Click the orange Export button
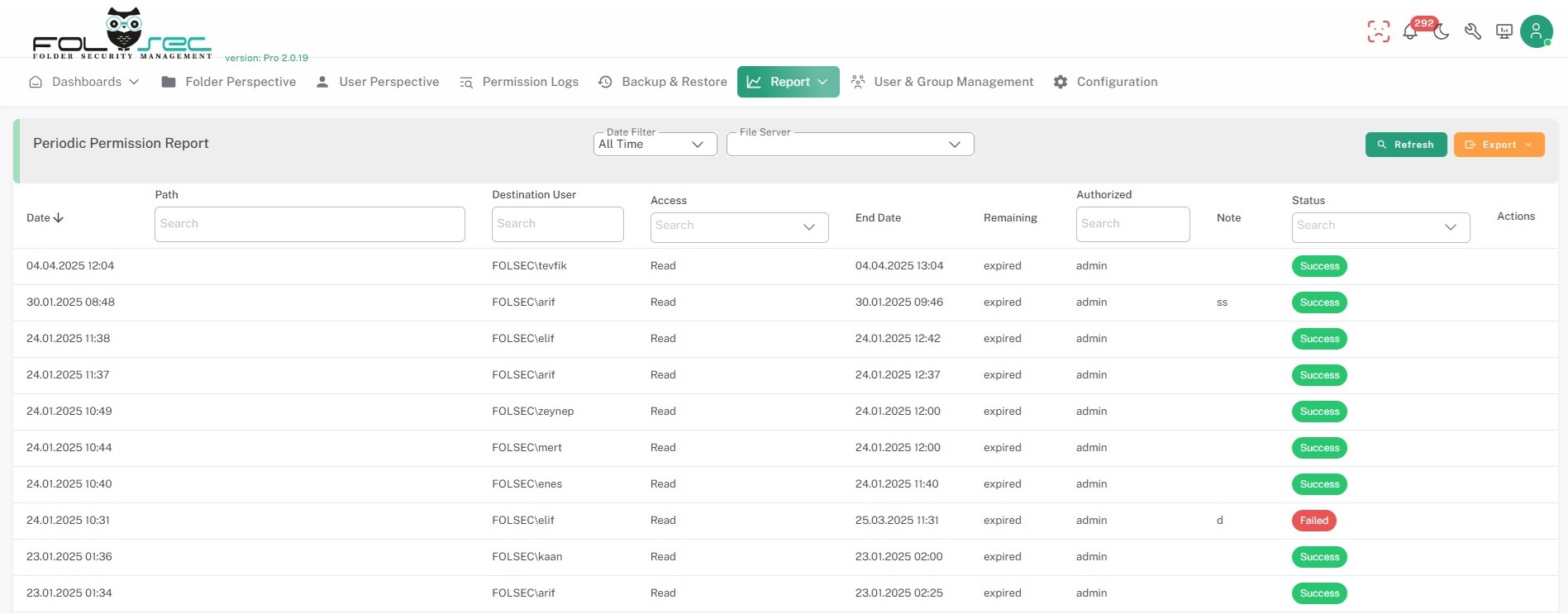Viewport: 1568px width, 614px height. pyautogui.click(x=1499, y=145)
